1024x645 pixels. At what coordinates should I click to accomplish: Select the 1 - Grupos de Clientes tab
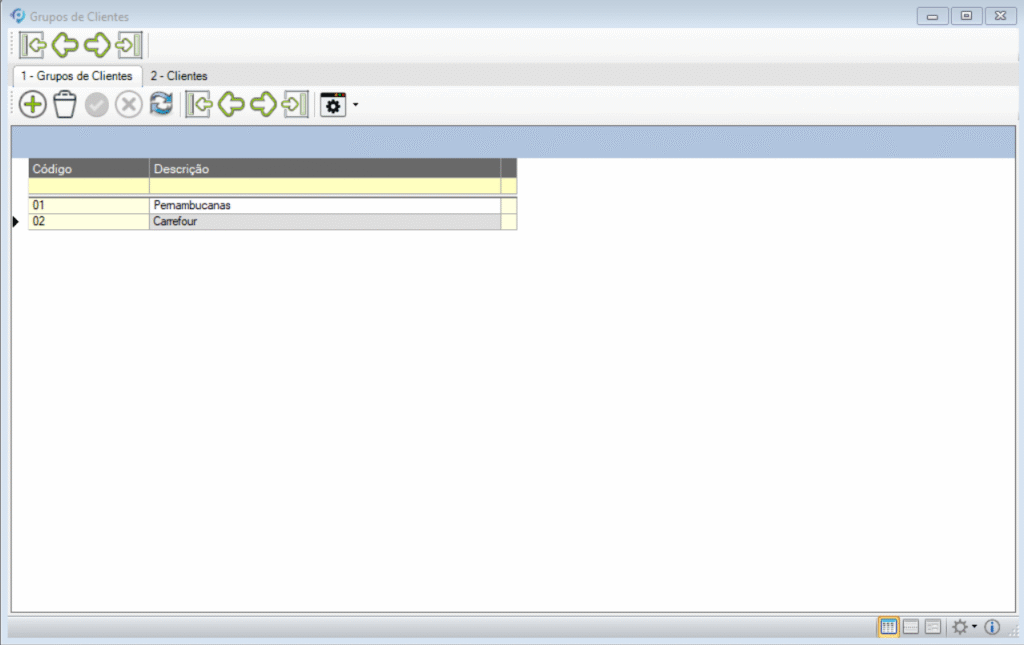(x=77, y=76)
